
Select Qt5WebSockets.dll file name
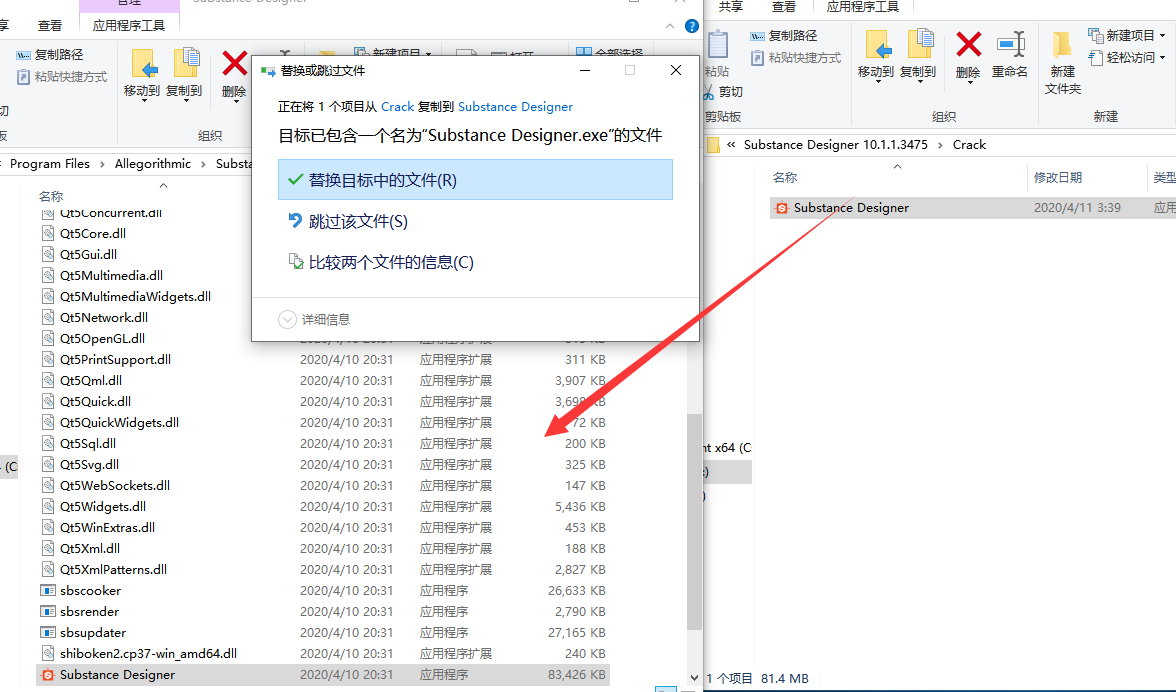(x=116, y=486)
